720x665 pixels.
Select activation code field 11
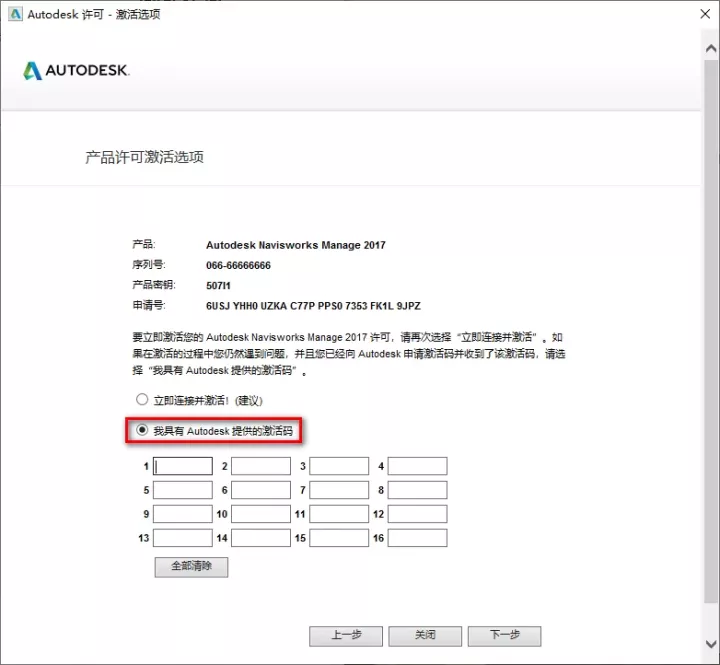click(339, 514)
